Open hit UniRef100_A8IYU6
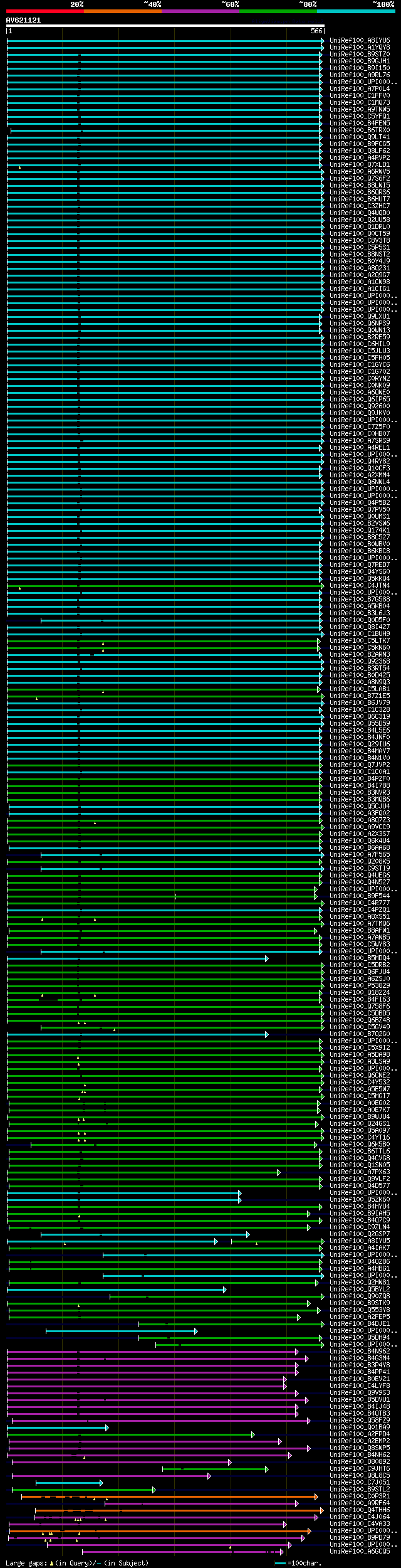Viewport: 401px width, 1568px height. (360, 40)
